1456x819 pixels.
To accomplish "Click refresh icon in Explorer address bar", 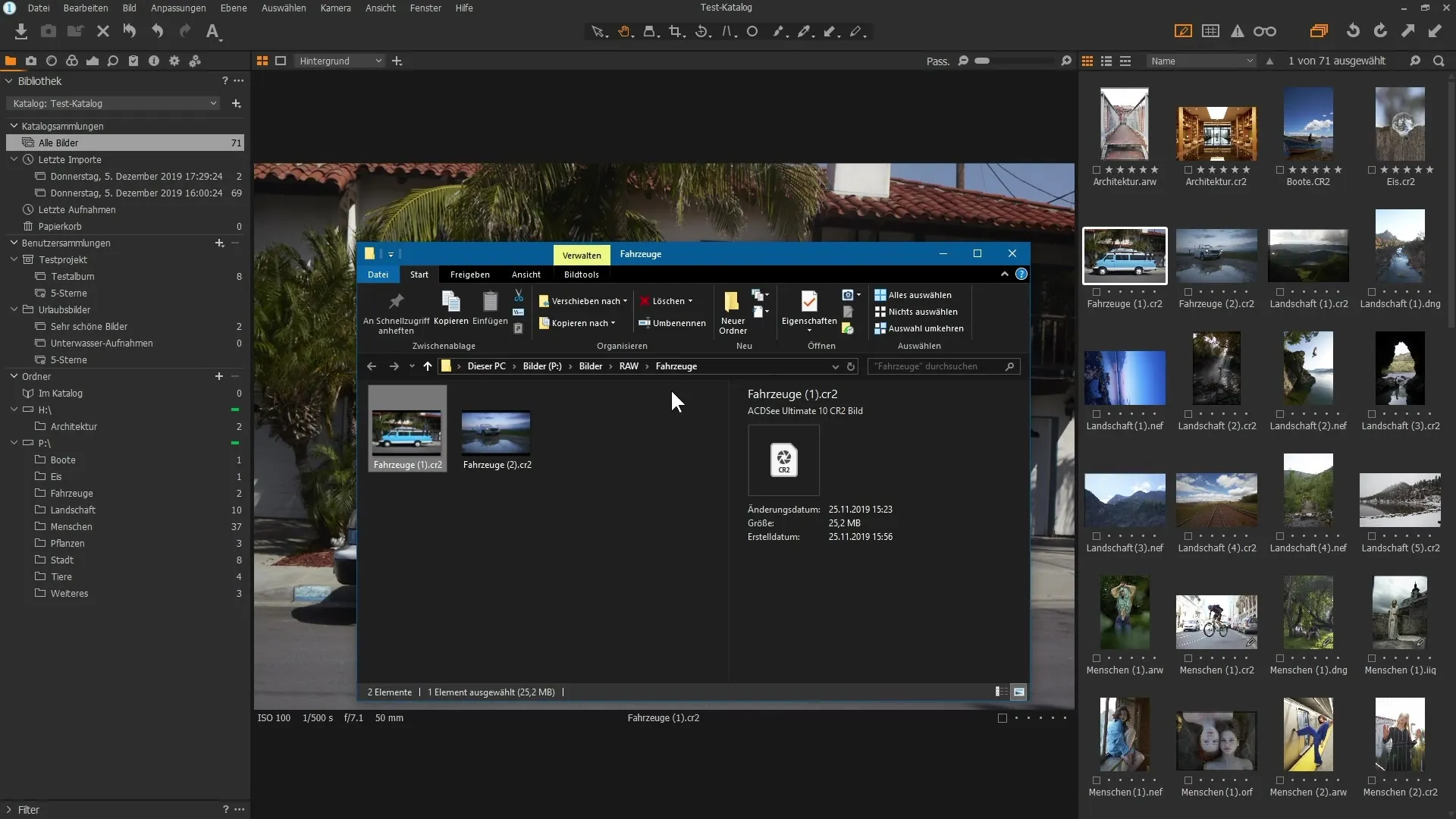I will [x=851, y=366].
